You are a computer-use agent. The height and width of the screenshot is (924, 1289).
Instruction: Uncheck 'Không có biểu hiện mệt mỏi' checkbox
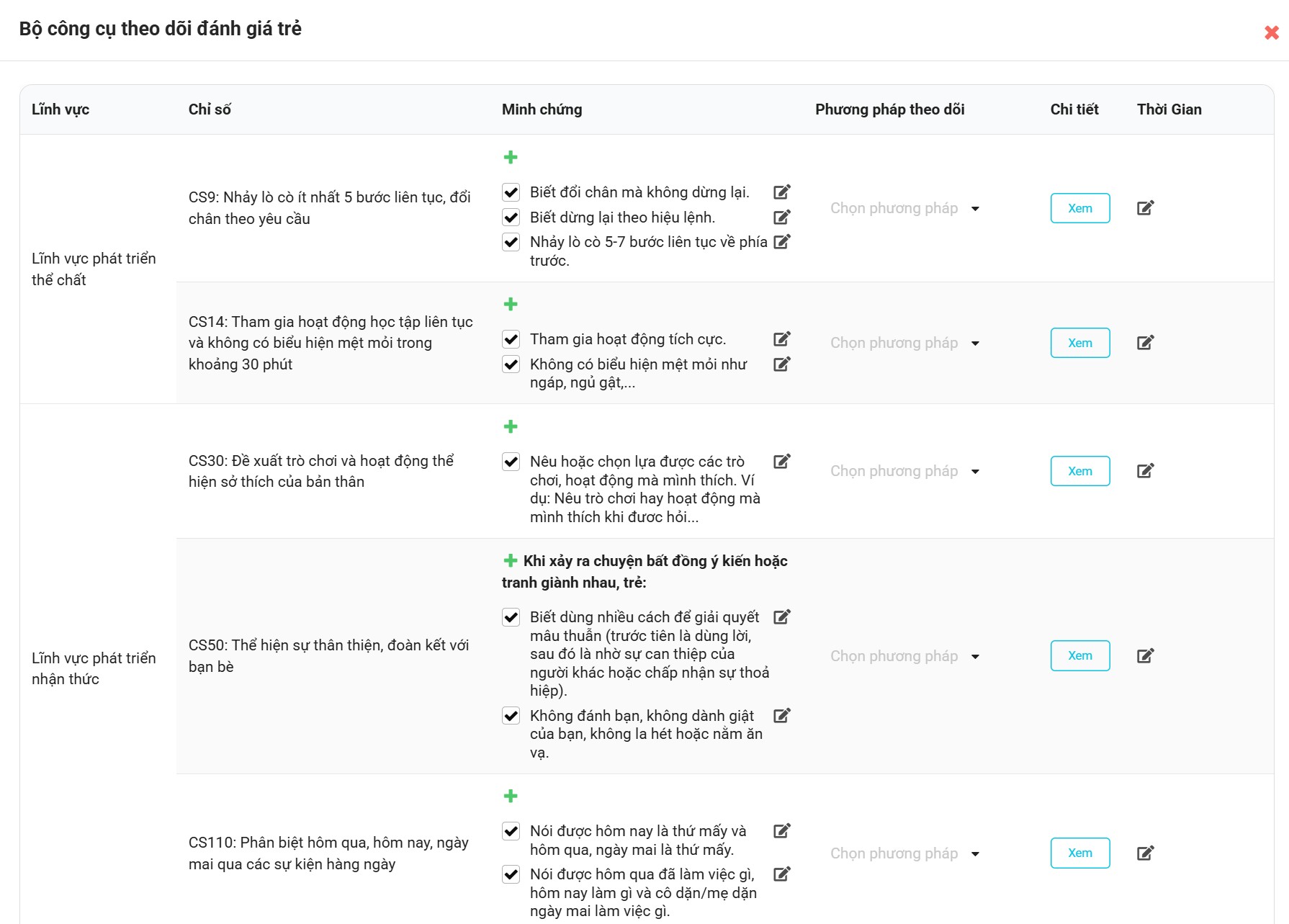click(511, 364)
